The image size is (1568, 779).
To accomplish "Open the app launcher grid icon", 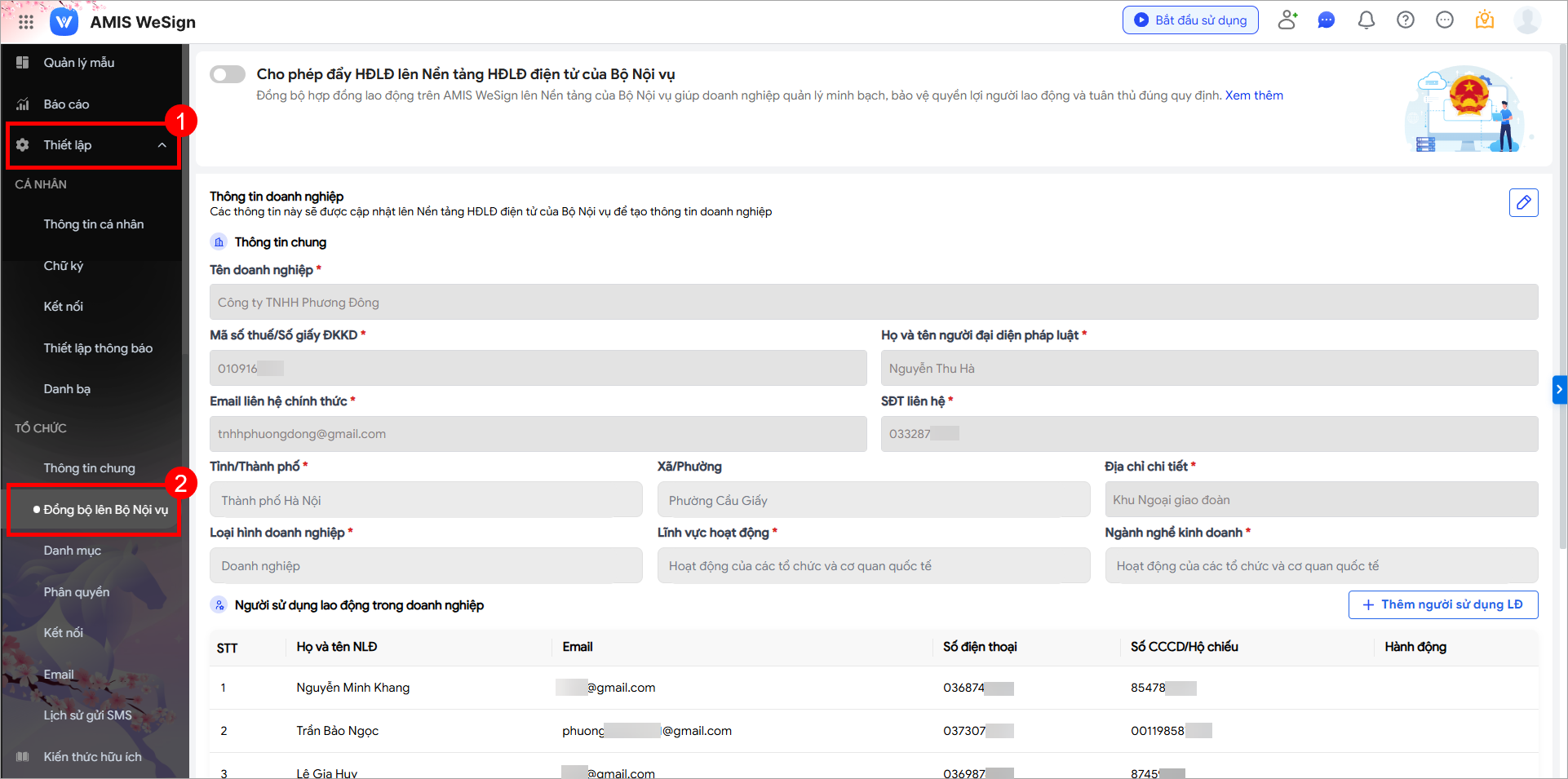I will point(25,22).
